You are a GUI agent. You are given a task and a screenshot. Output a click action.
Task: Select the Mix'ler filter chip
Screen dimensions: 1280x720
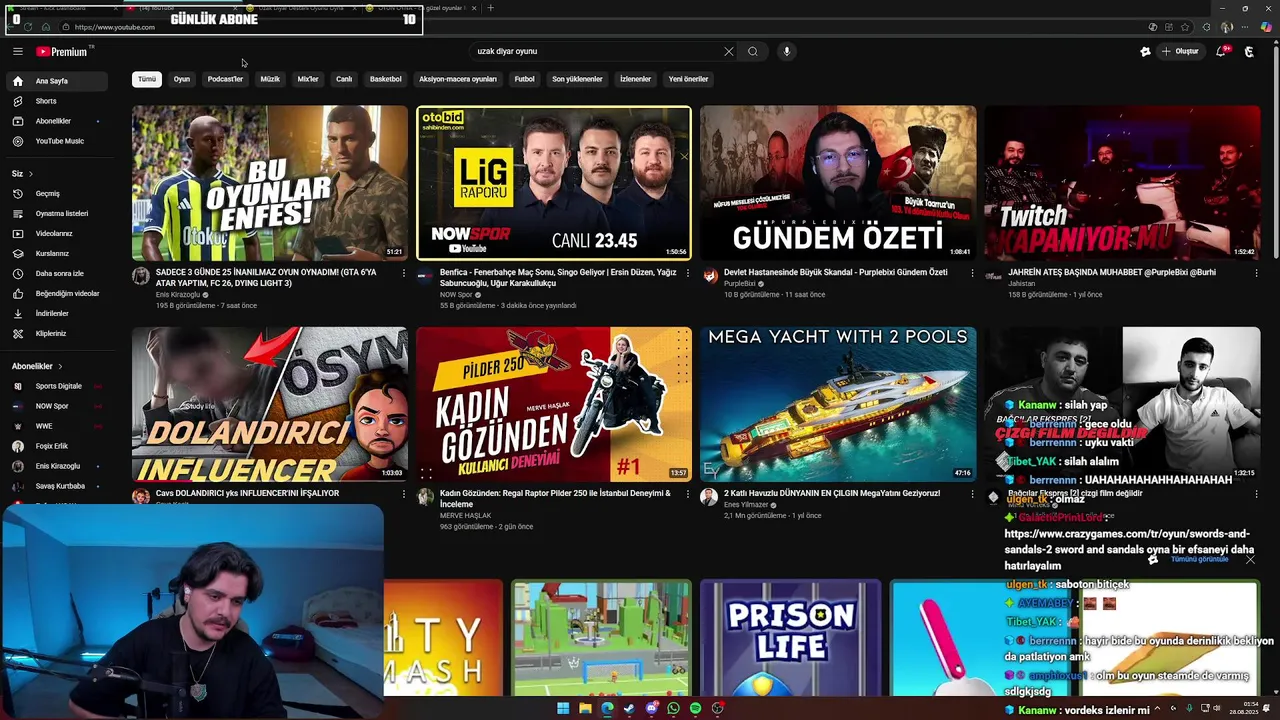[x=308, y=79]
